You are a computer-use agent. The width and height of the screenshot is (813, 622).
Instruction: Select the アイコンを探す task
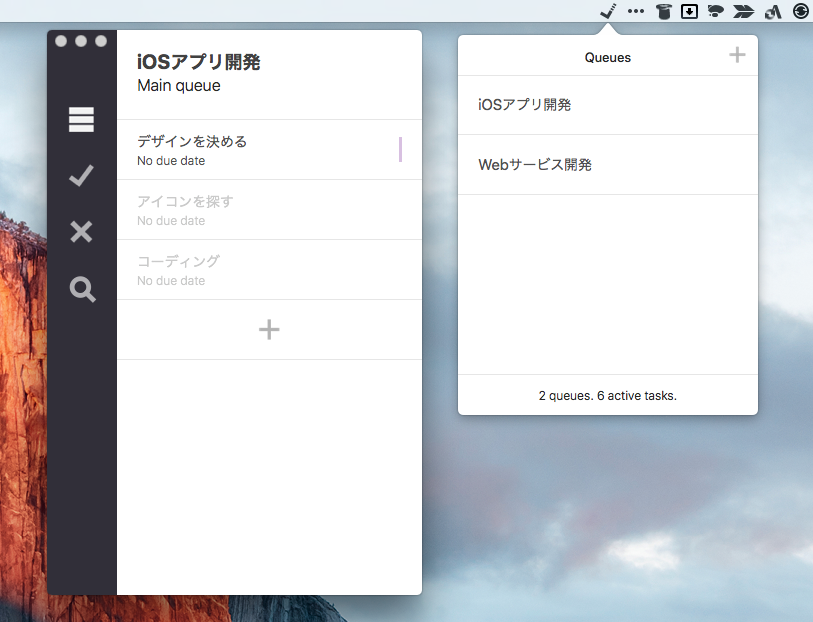pyautogui.click(x=269, y=210)
